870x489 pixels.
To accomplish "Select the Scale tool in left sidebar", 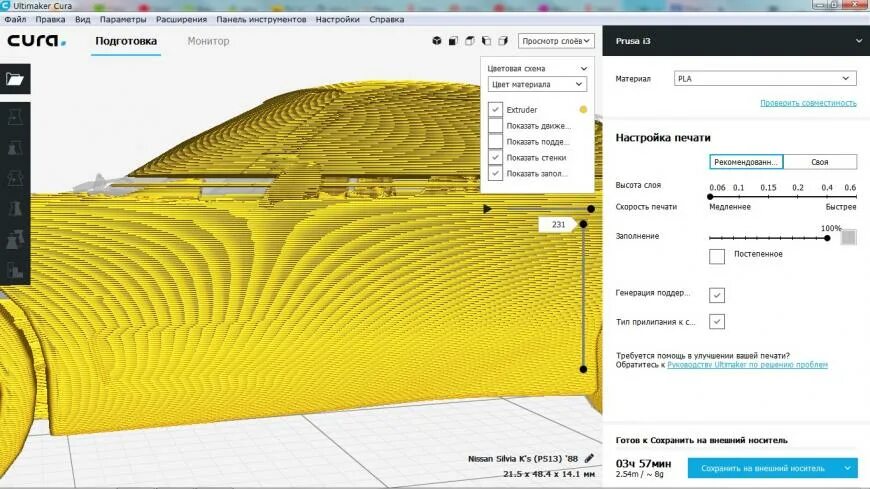I will pos(15,148).
